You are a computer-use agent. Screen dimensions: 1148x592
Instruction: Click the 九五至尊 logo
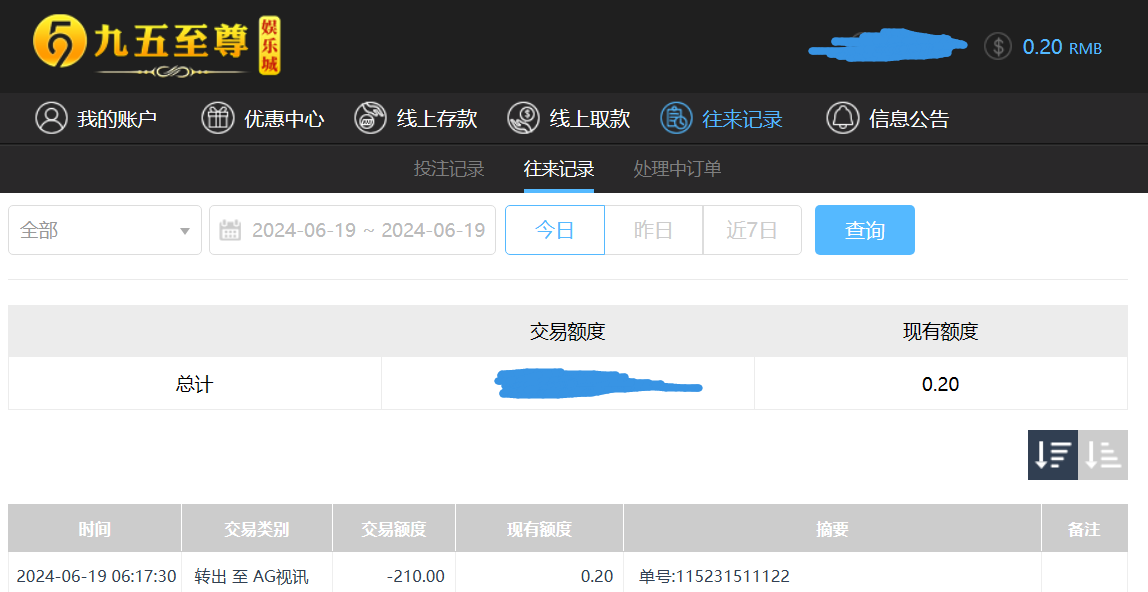click(x=157, y=46)
